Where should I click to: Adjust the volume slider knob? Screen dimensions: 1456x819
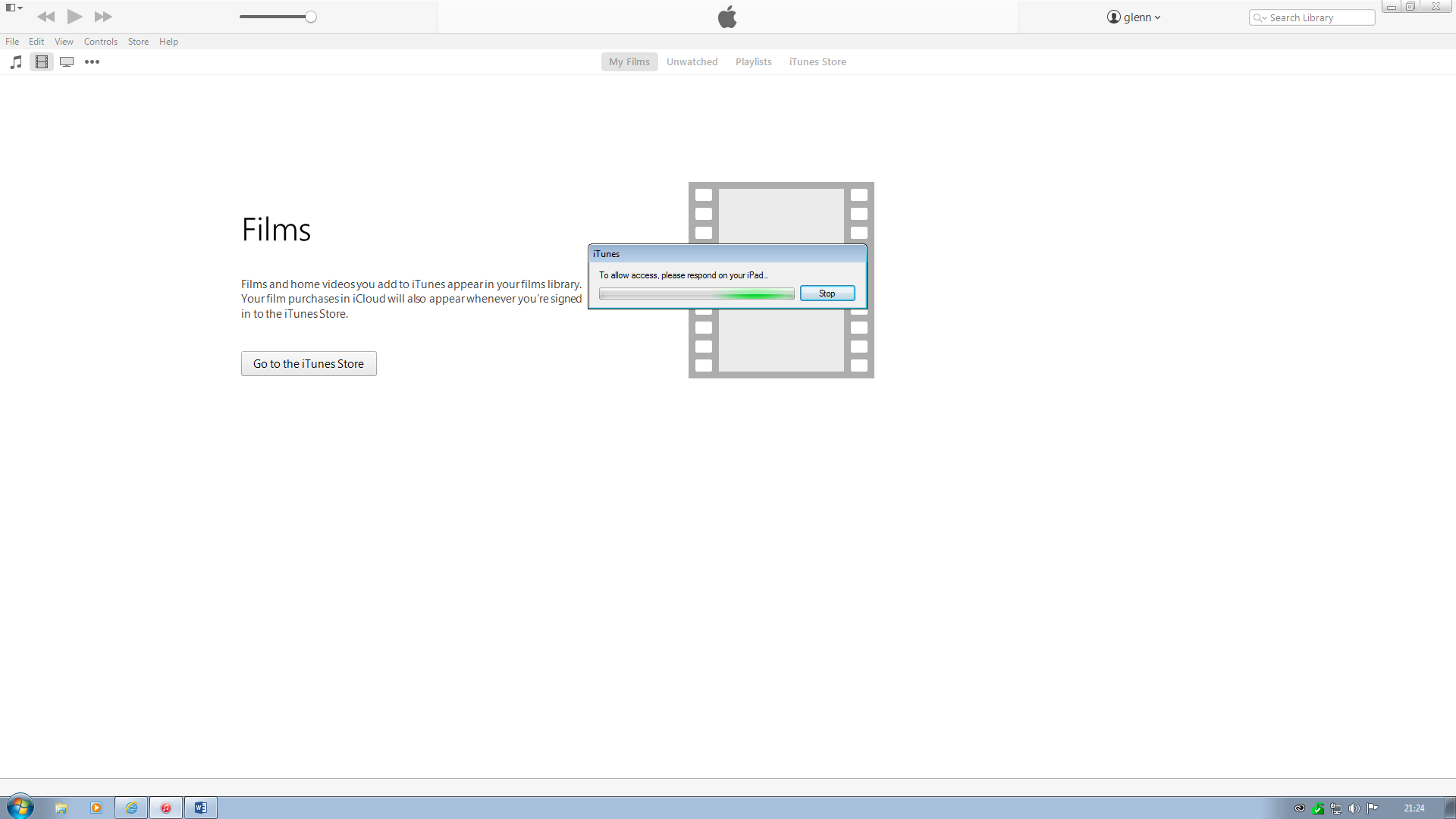coord(311,17)
